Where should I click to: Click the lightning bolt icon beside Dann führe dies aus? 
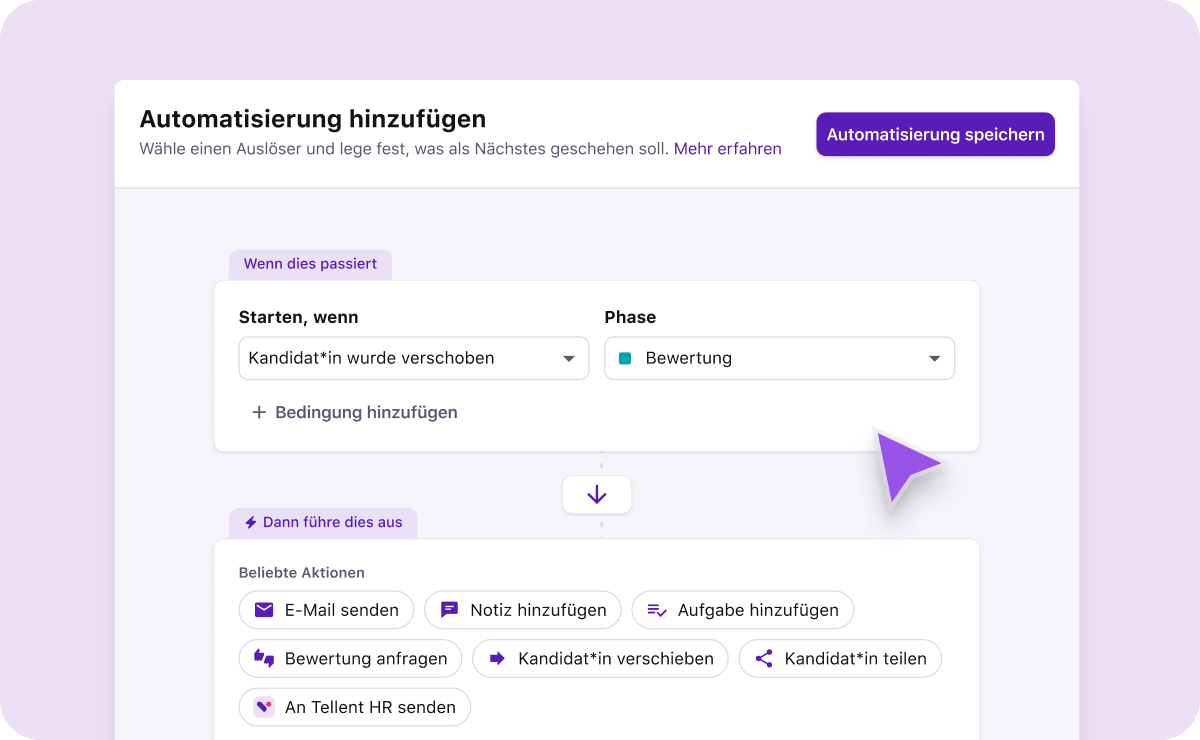[251, 523]
